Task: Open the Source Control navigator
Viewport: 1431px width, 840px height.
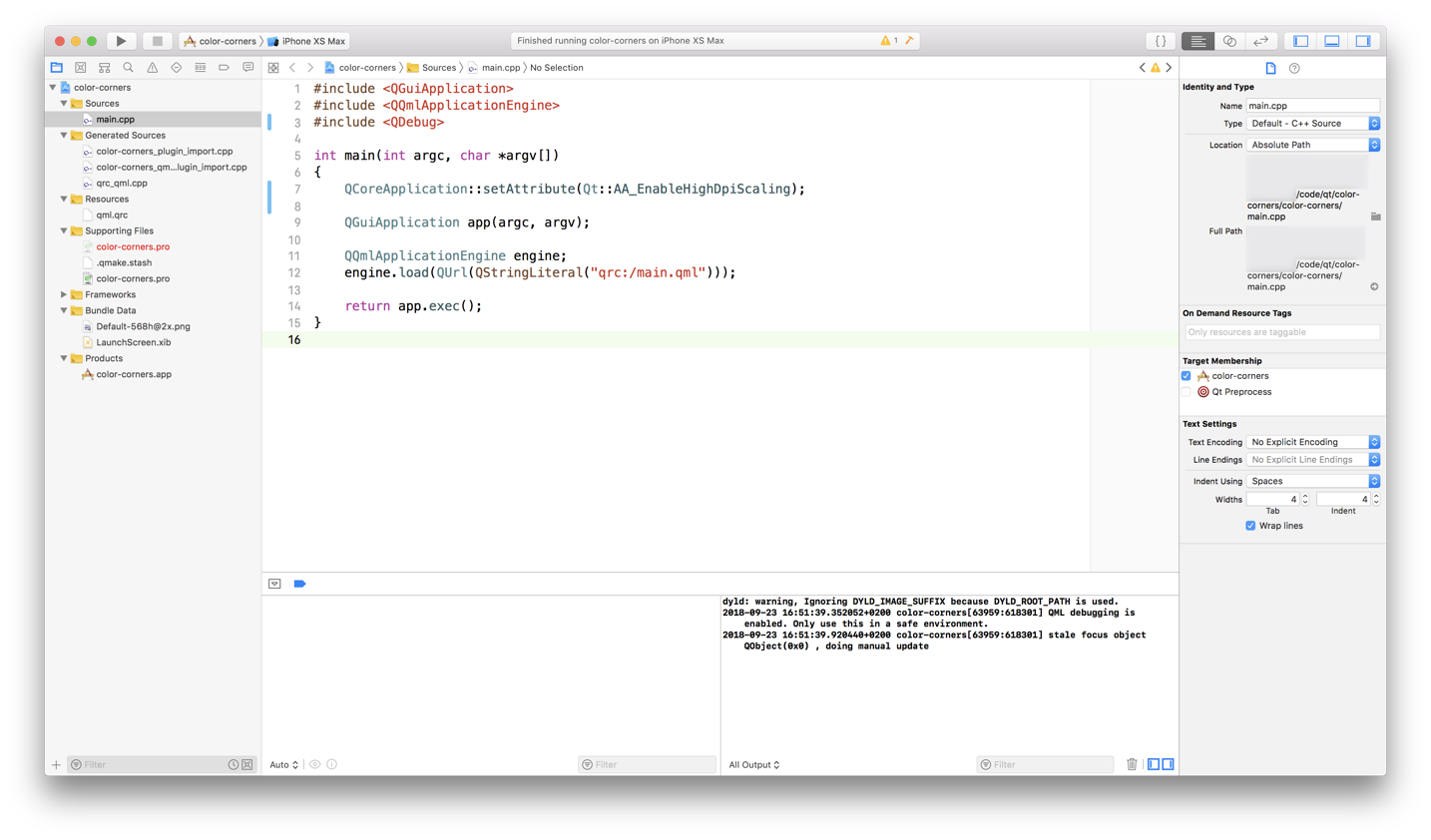Action: [x=81, y=68]
